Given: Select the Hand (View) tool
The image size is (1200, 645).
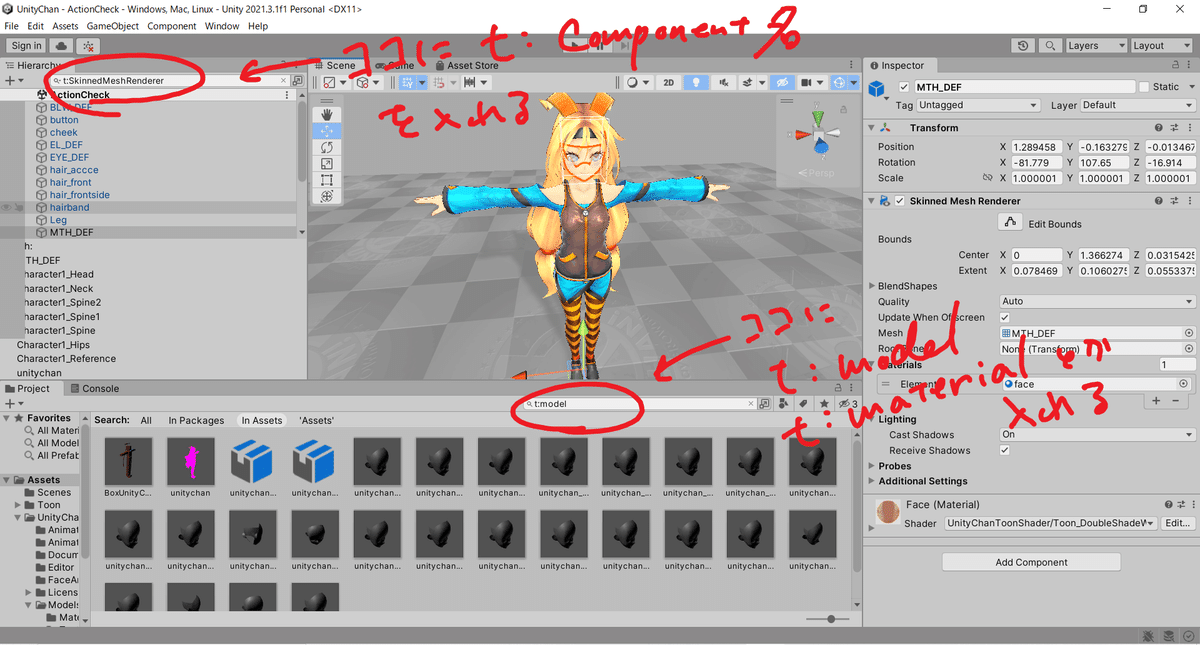Looking at the screenshot, I should 326,115.
